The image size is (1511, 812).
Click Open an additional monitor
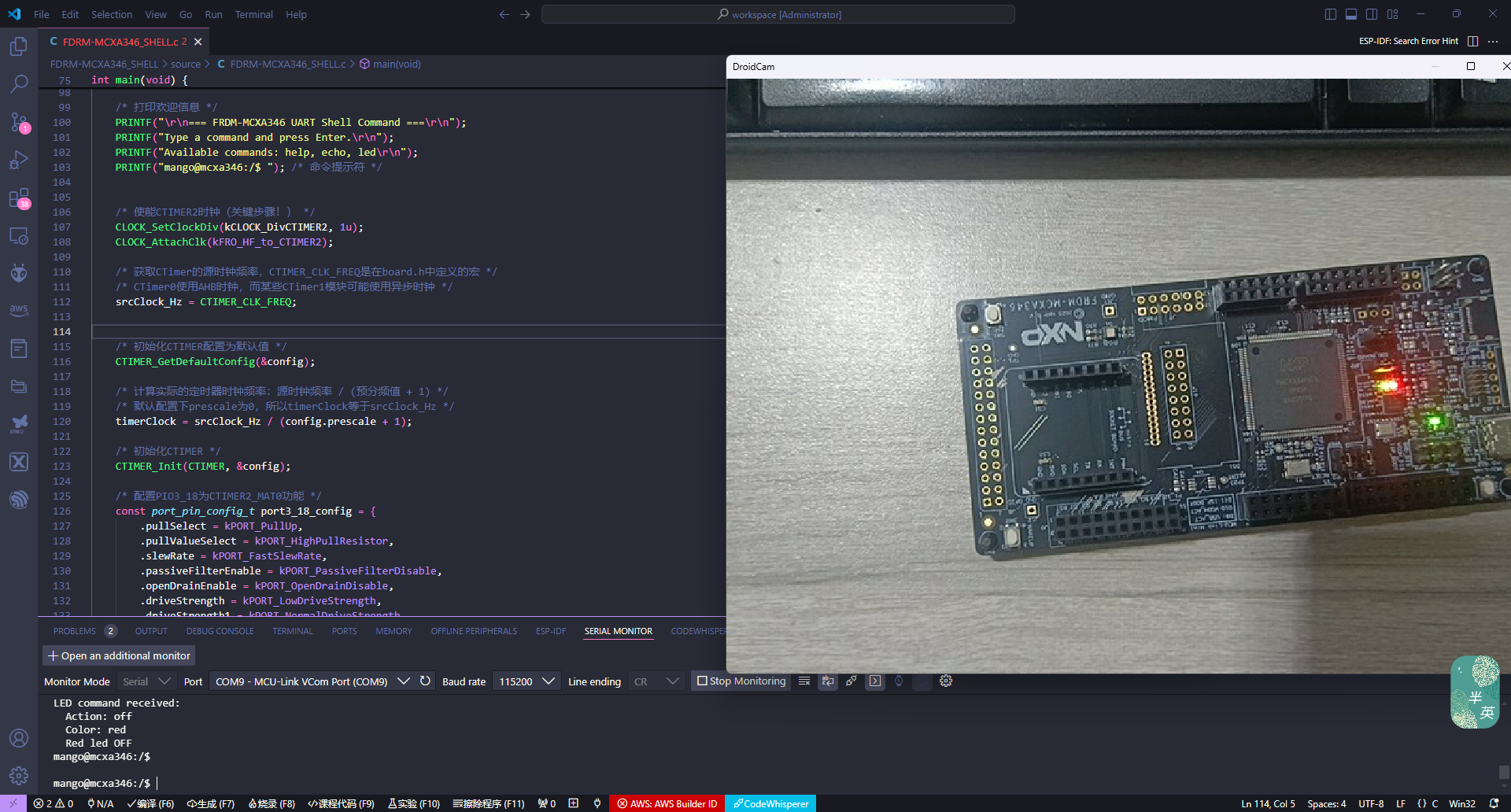119,655
